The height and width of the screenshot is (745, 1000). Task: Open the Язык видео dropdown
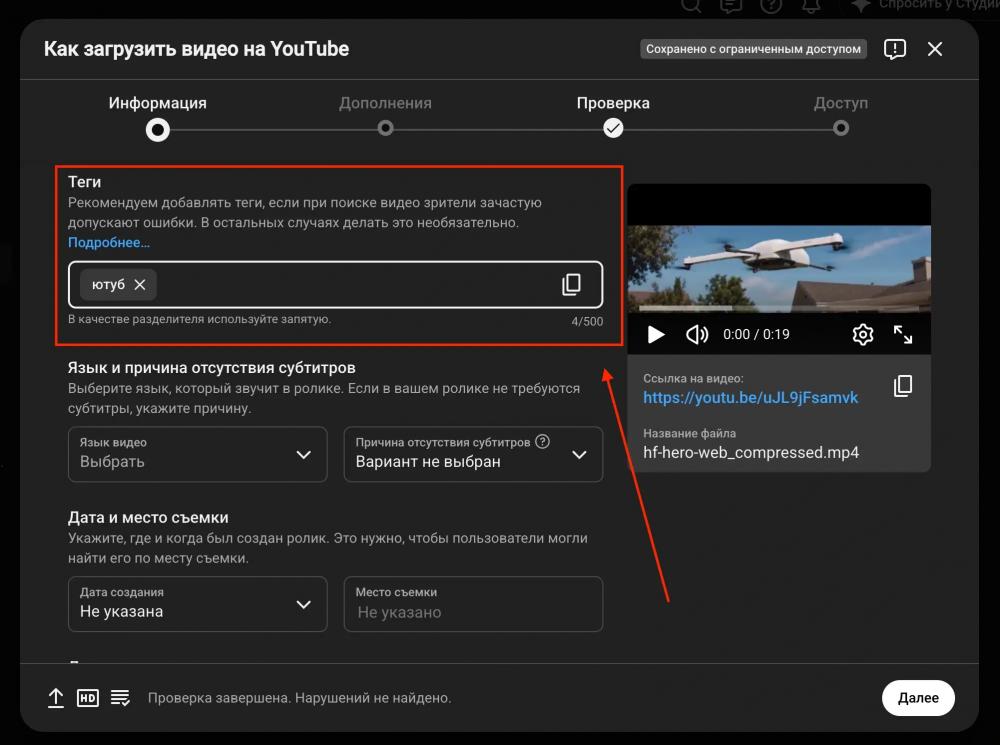(198, 454)
